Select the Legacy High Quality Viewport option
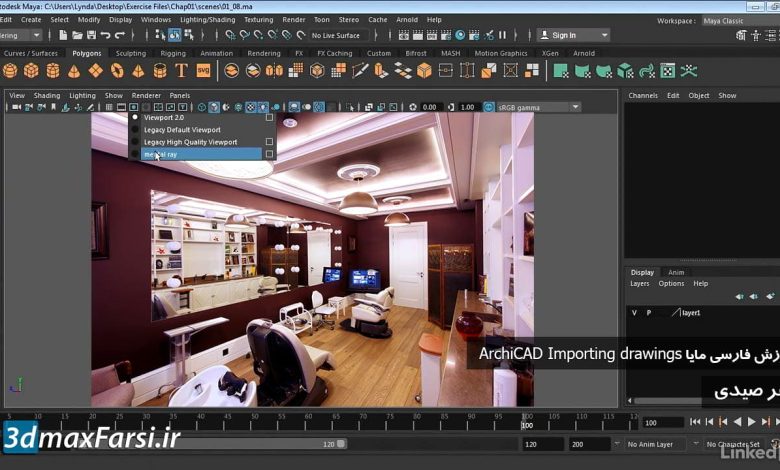Viewport: 780px width, 470px height. (x=191, y=142)
